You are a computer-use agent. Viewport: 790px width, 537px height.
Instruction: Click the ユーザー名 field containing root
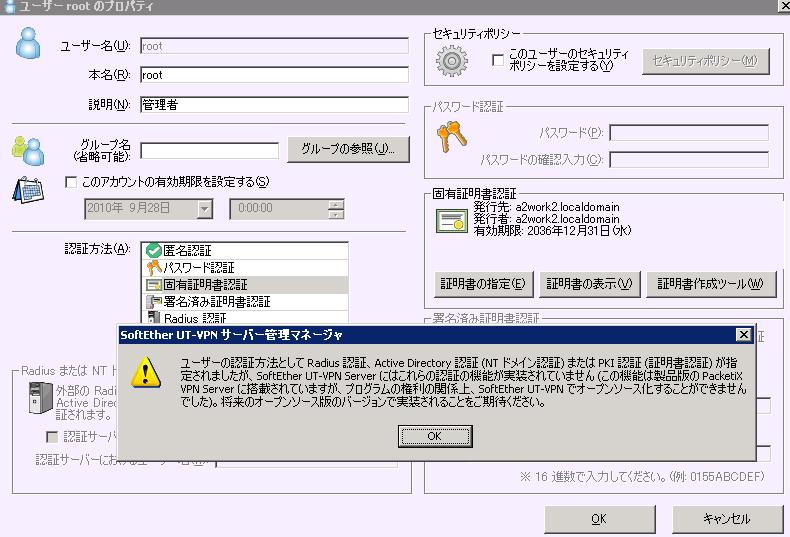coord(274,46)
